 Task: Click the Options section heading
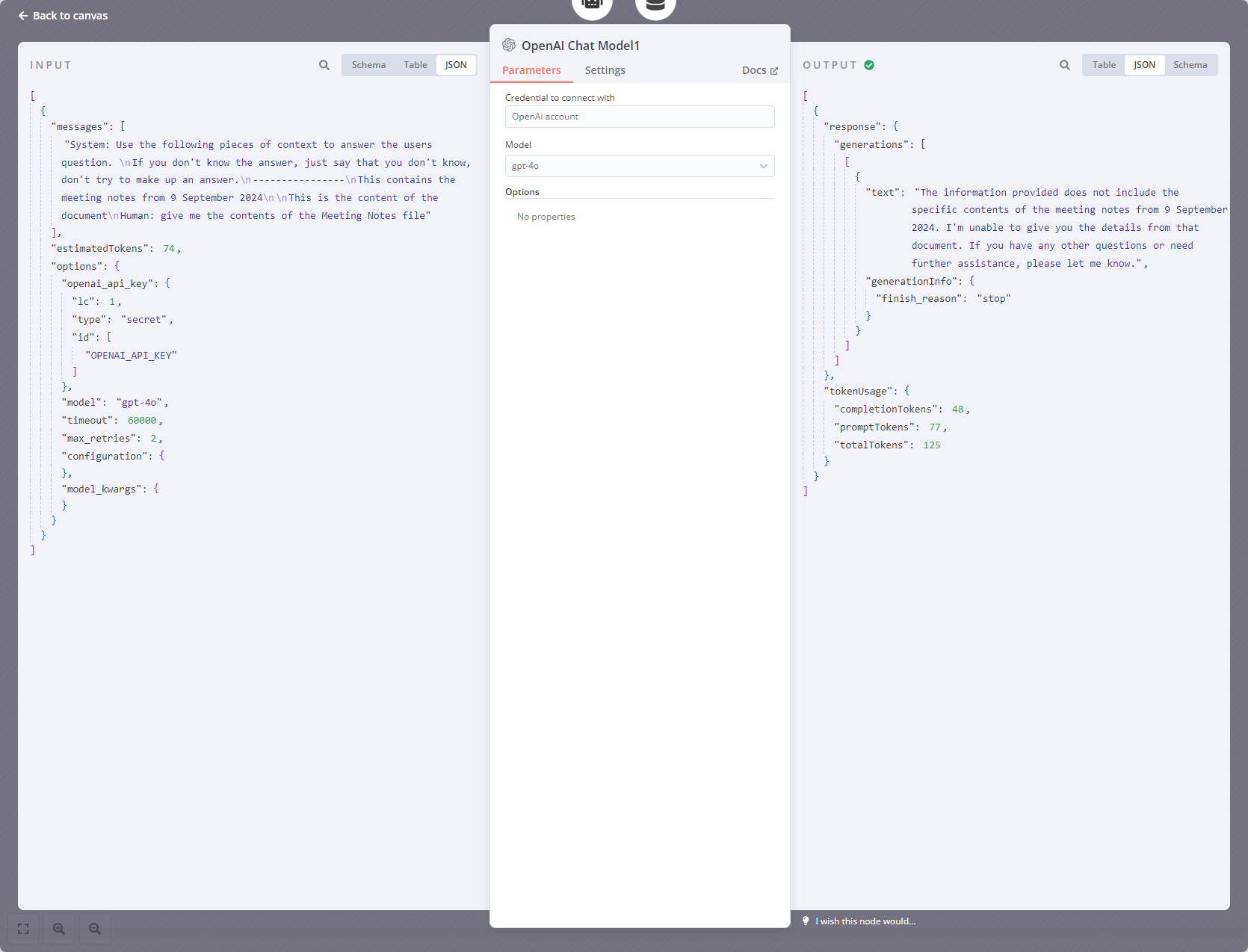(522, 192)
